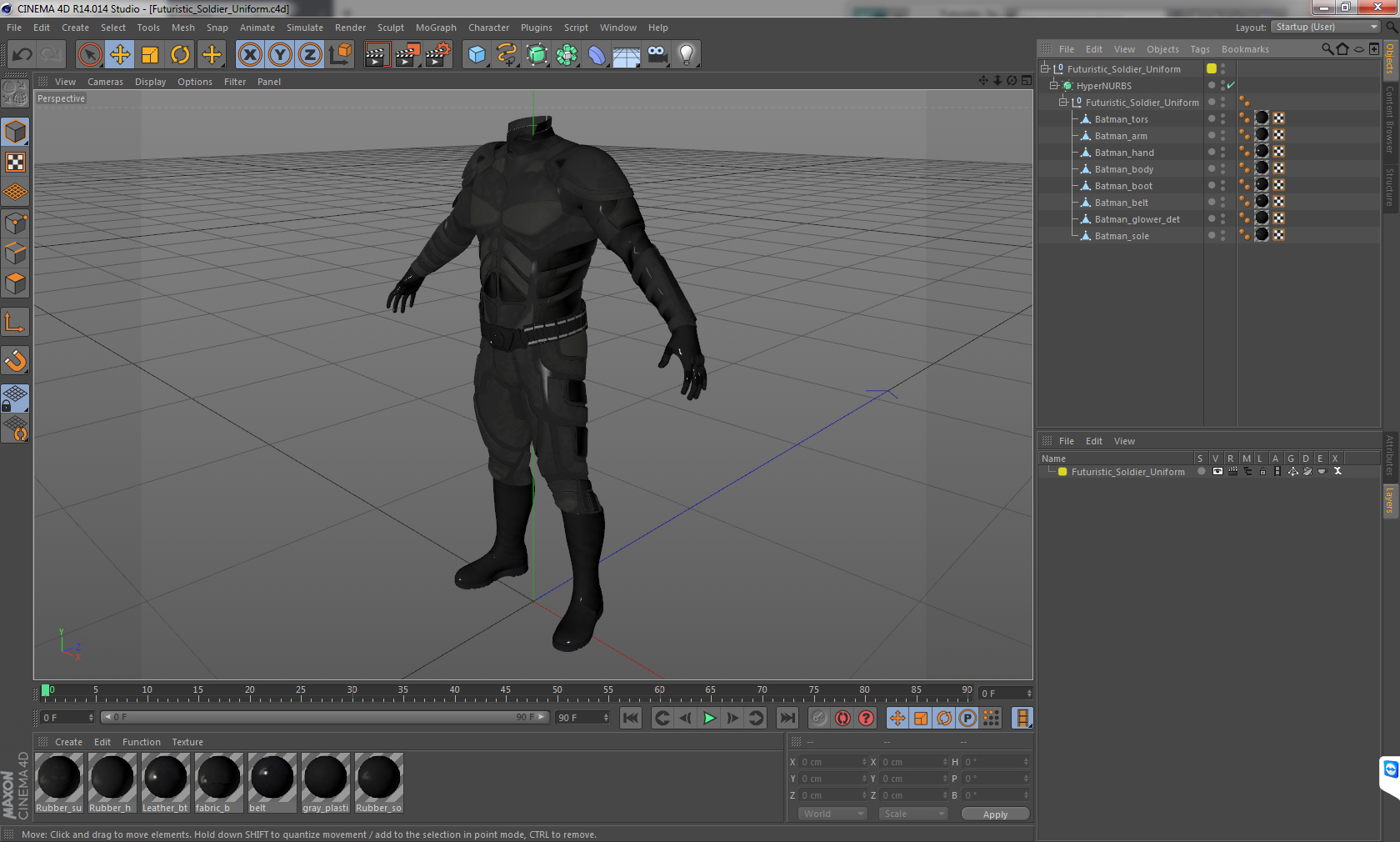Click Batman_body black material tag
This screenshot has width=1400, height=842.
click(1262, 168)
